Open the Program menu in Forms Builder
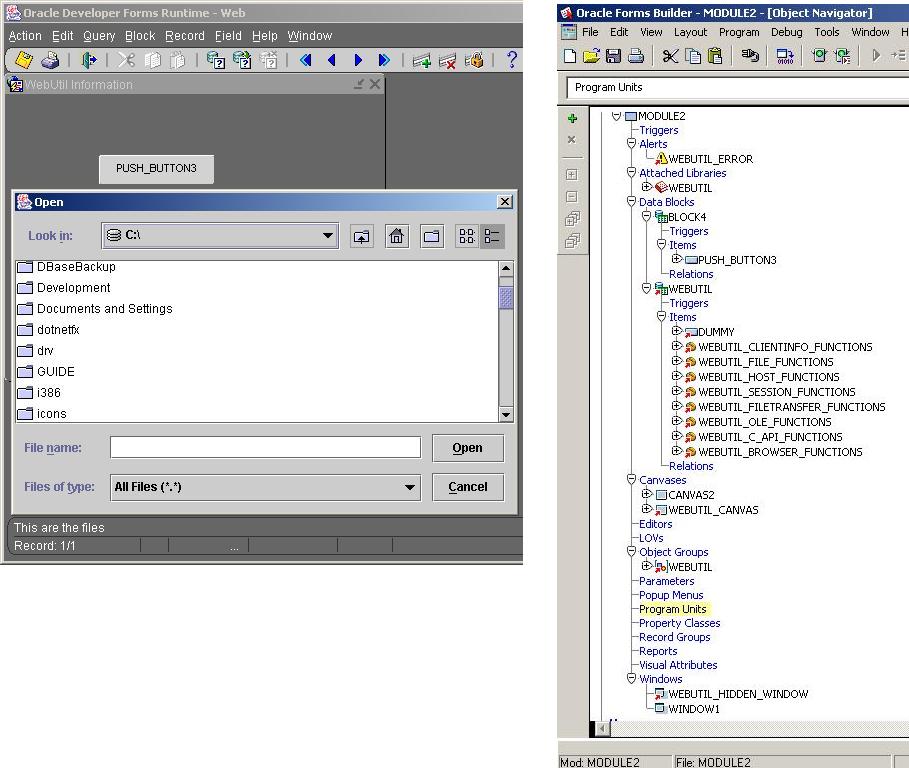The width and height of the screenshot is (909, 768). tap(738, 32)
